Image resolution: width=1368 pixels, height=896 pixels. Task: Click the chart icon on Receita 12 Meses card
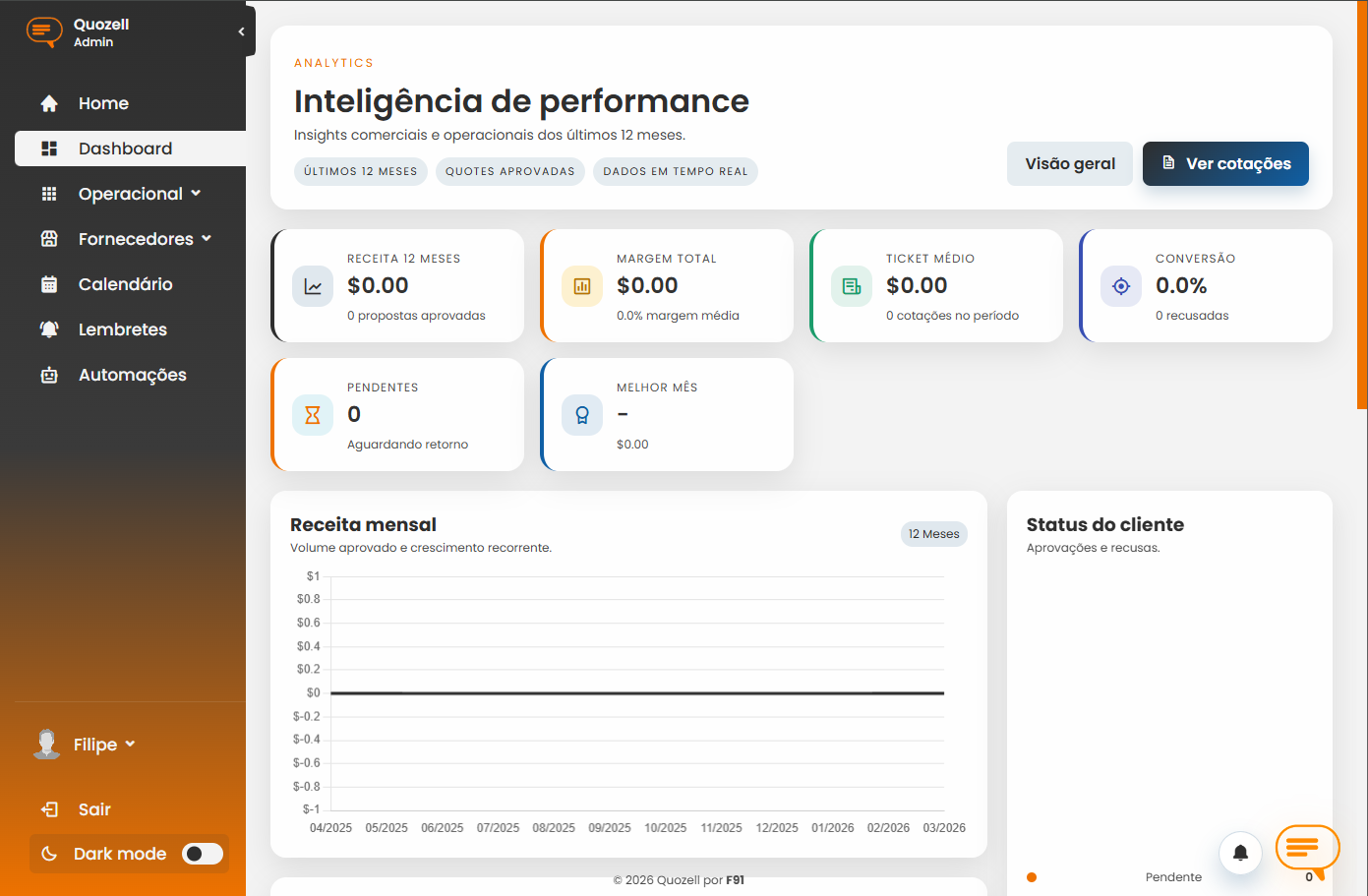[x=312, y=285]
